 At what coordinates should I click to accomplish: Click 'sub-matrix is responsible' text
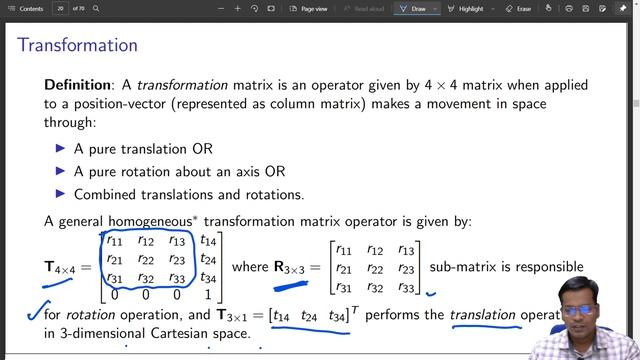tap(507, 267)
